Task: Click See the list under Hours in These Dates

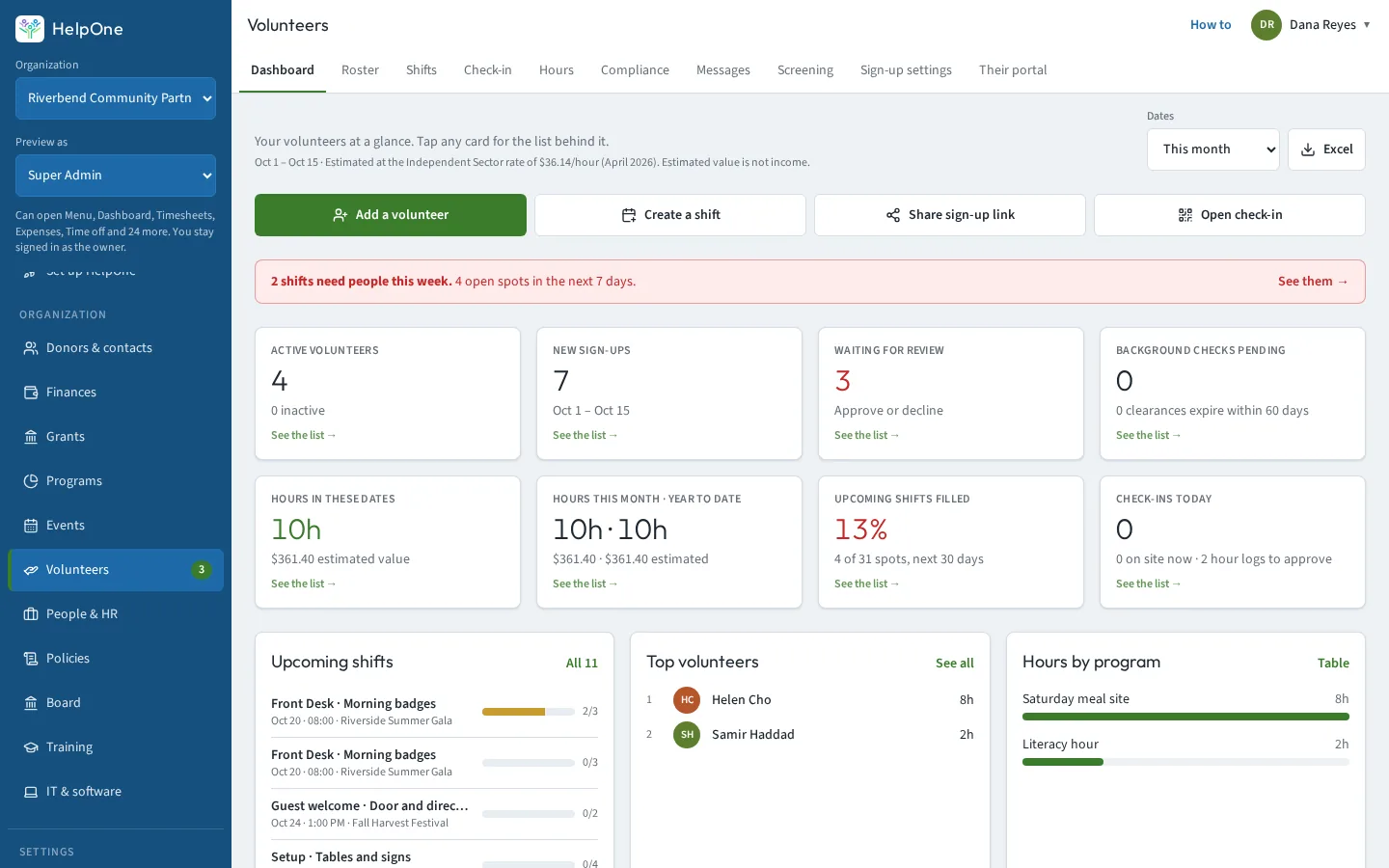Action: pyautogui.click(x=304, y=584)
